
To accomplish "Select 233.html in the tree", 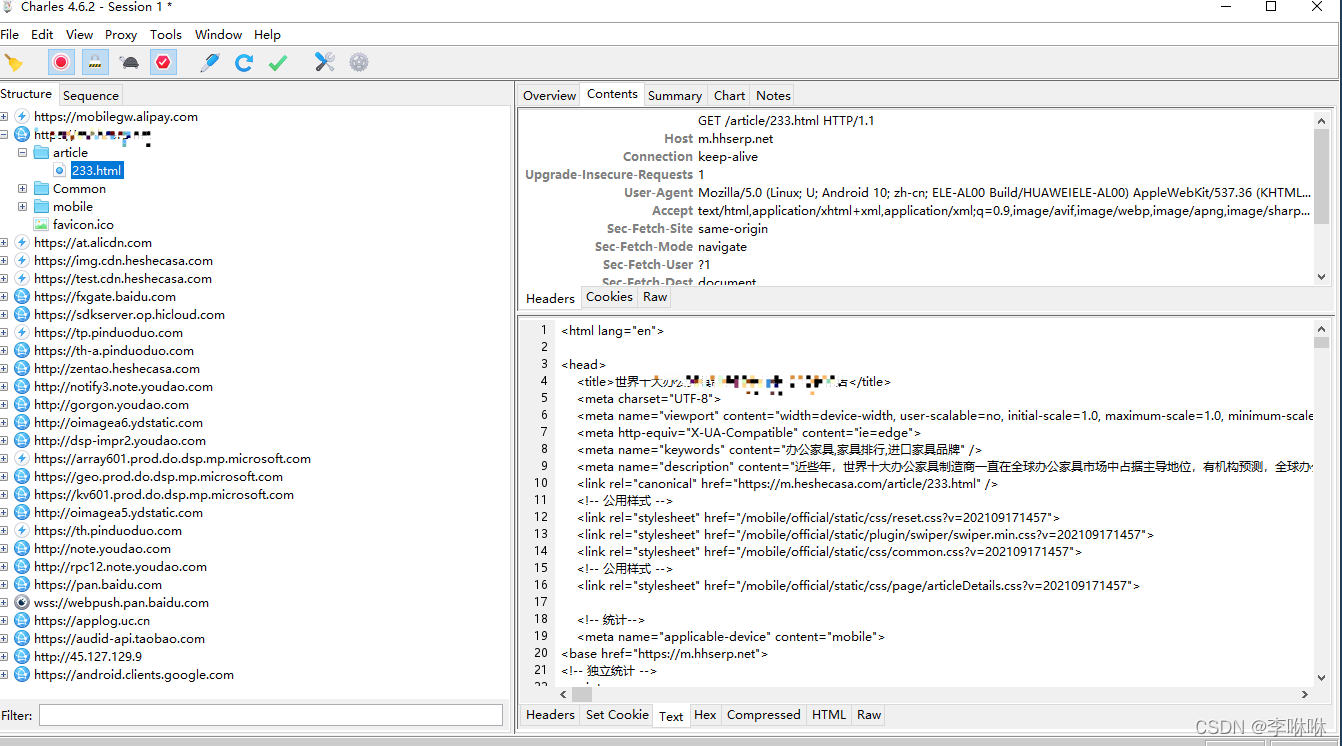I will 97,171.
